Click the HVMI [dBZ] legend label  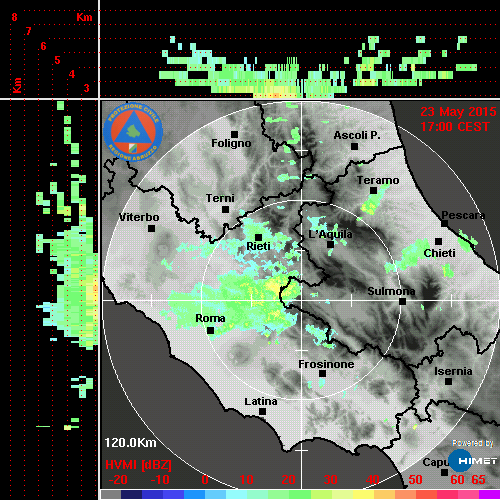(138, 465)
